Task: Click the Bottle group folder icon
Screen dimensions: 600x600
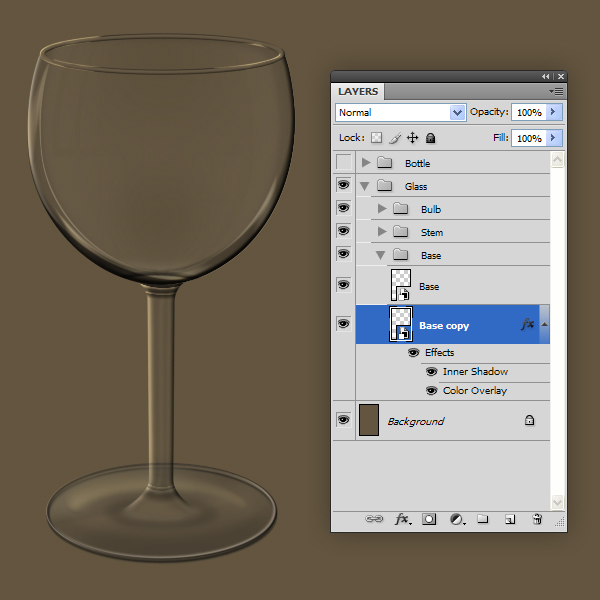Action: [x=384, y=163]
